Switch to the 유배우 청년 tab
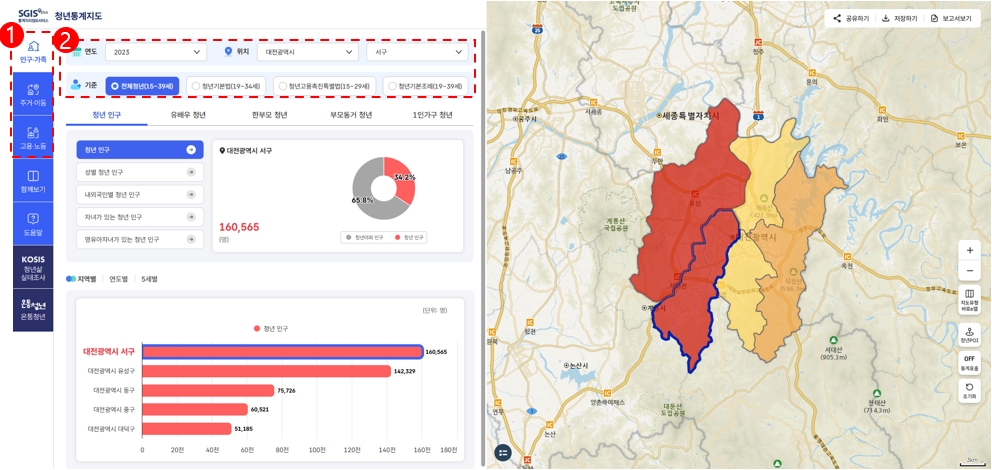 [x=188, y=115]
